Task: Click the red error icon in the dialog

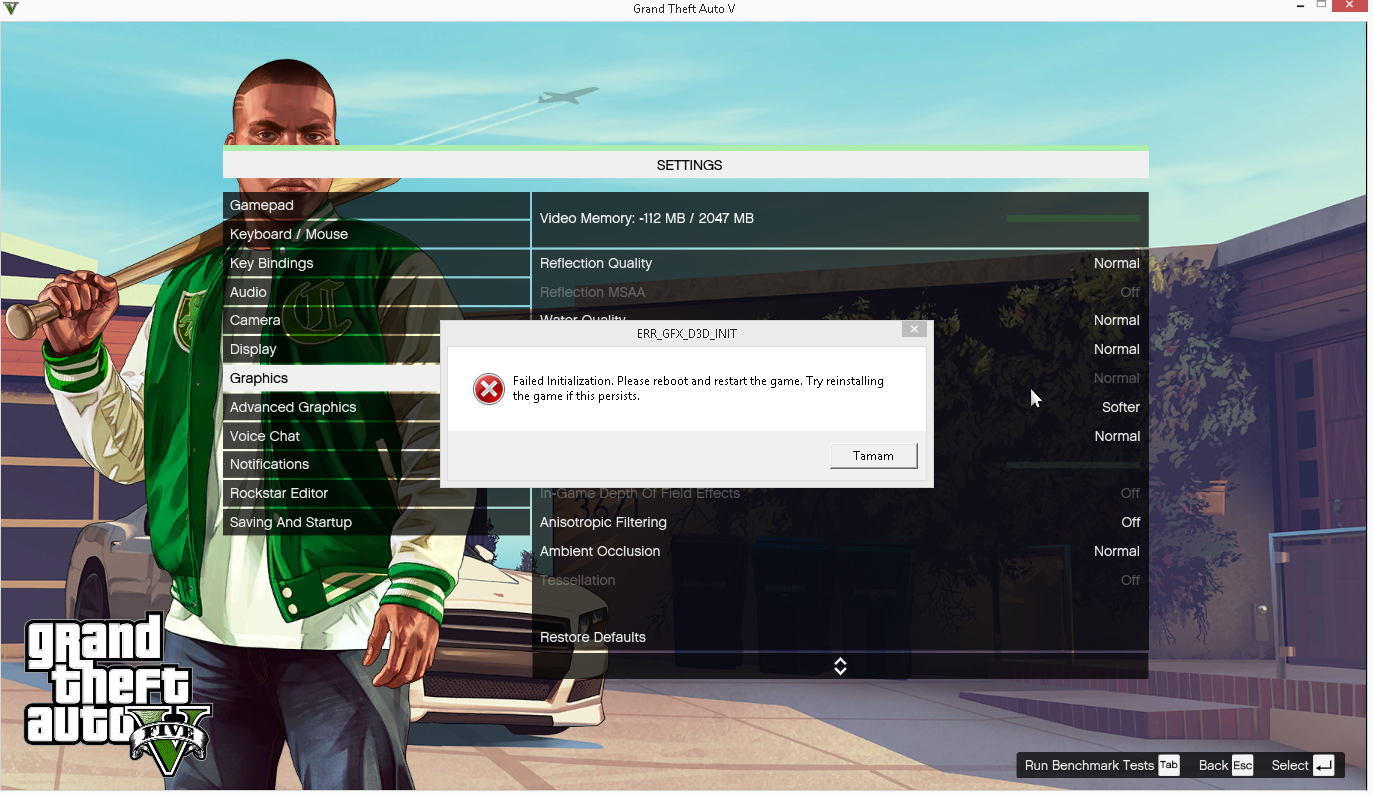Action: 489,389
